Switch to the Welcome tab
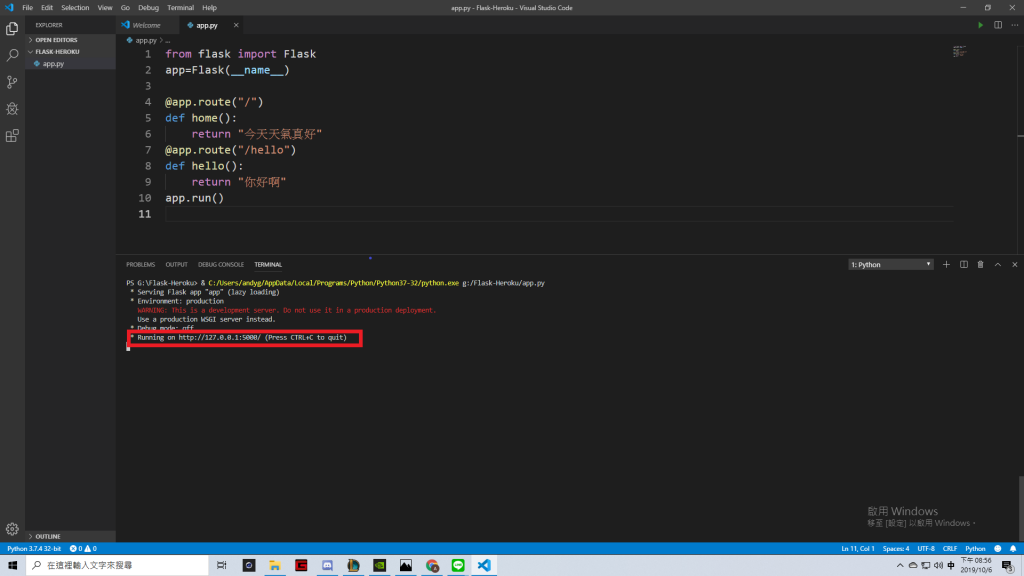Viewport: 1024px width, 576px height. (146, 25)
